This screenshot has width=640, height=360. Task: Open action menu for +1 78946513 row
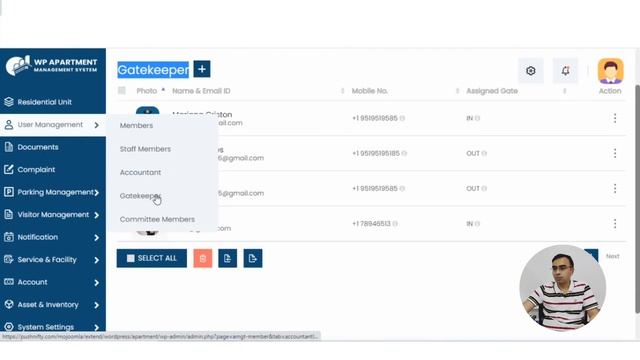click(x=615, y=223)
